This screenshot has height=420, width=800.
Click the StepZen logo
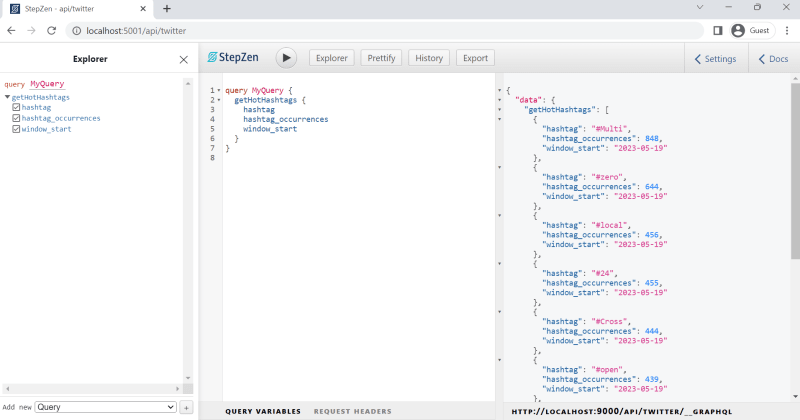(x=233, y=58)
